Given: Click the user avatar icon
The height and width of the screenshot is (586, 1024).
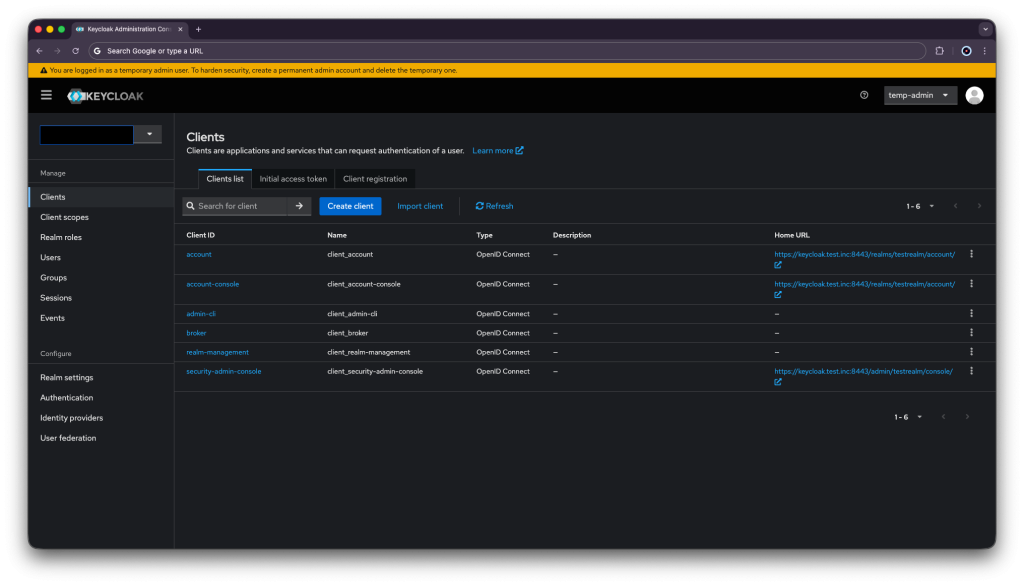Looking at the screenshot, I should coord(974,95).
